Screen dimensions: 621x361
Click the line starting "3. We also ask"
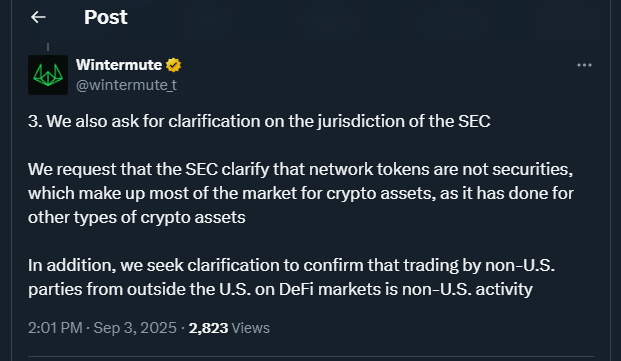[x=259, y=121]
